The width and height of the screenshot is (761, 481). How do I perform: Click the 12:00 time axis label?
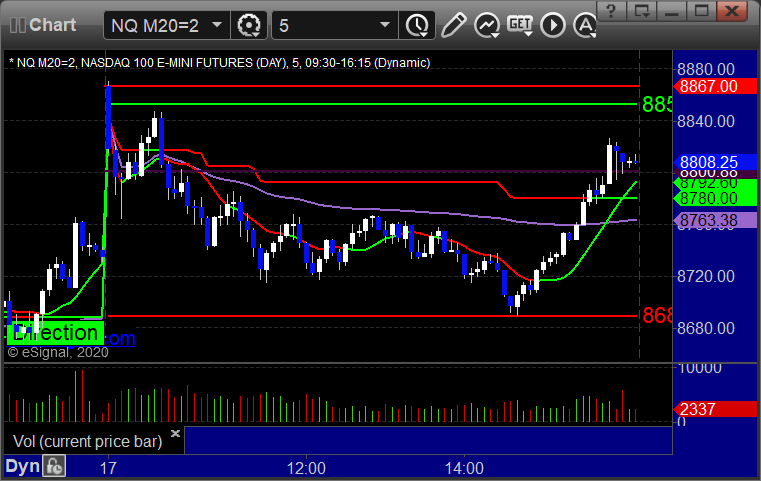pyautogui.click(x=306, y=468)
